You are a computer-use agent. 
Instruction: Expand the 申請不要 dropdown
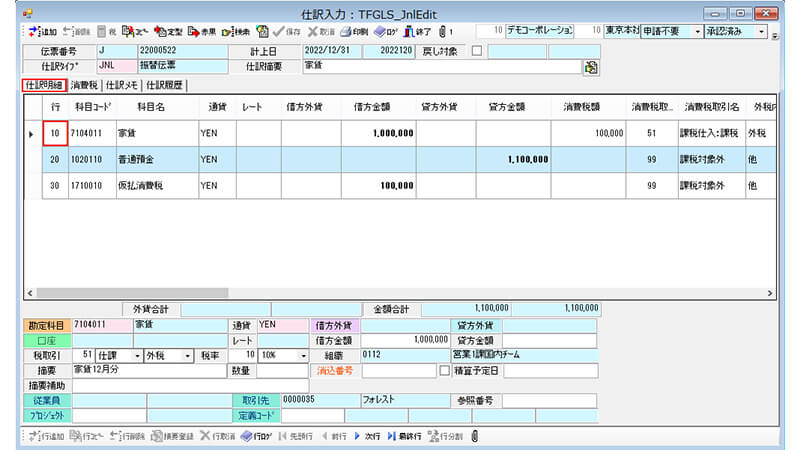tap(697, 32)
